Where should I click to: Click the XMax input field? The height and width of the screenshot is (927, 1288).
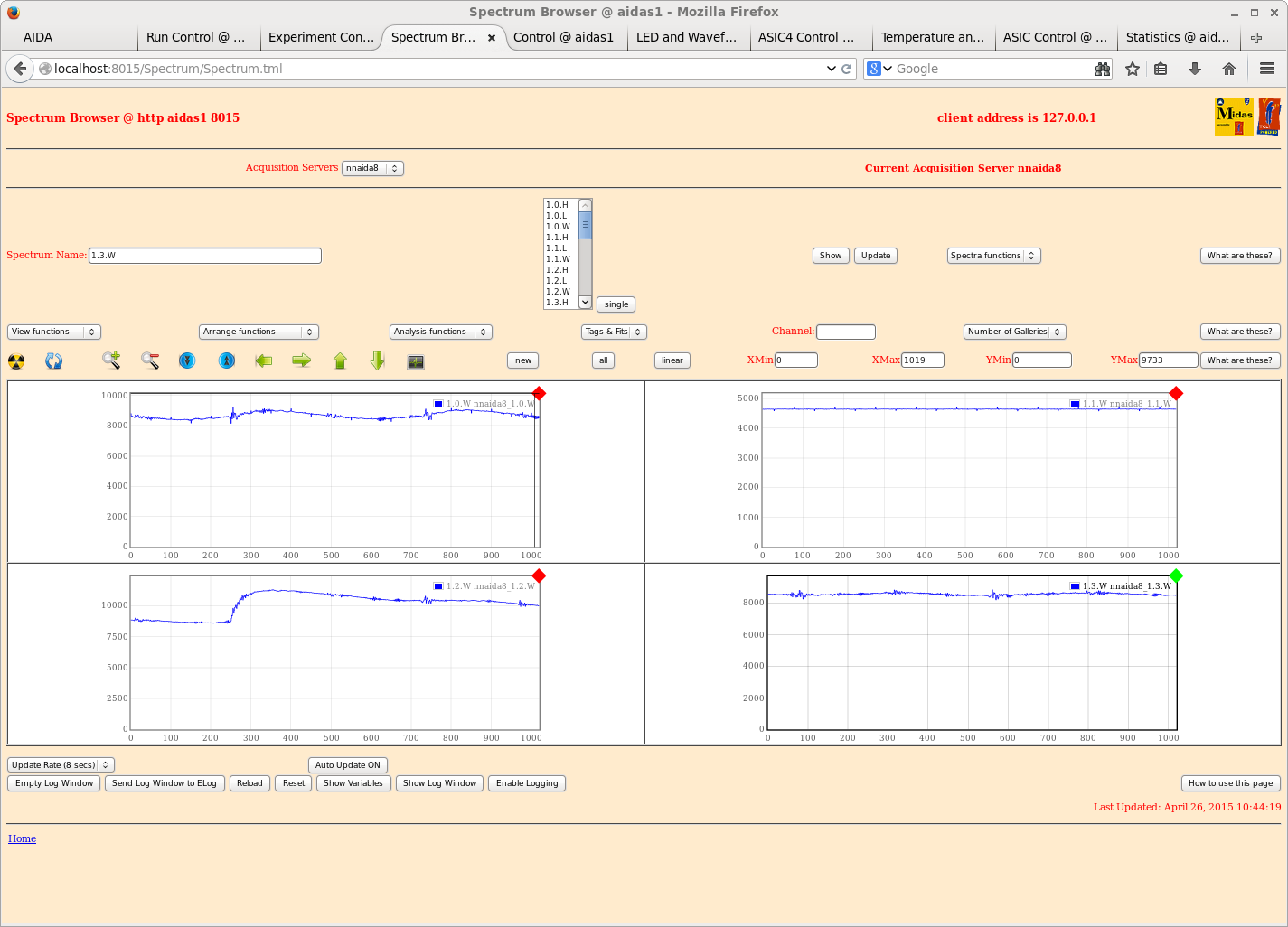pos(923,360)
